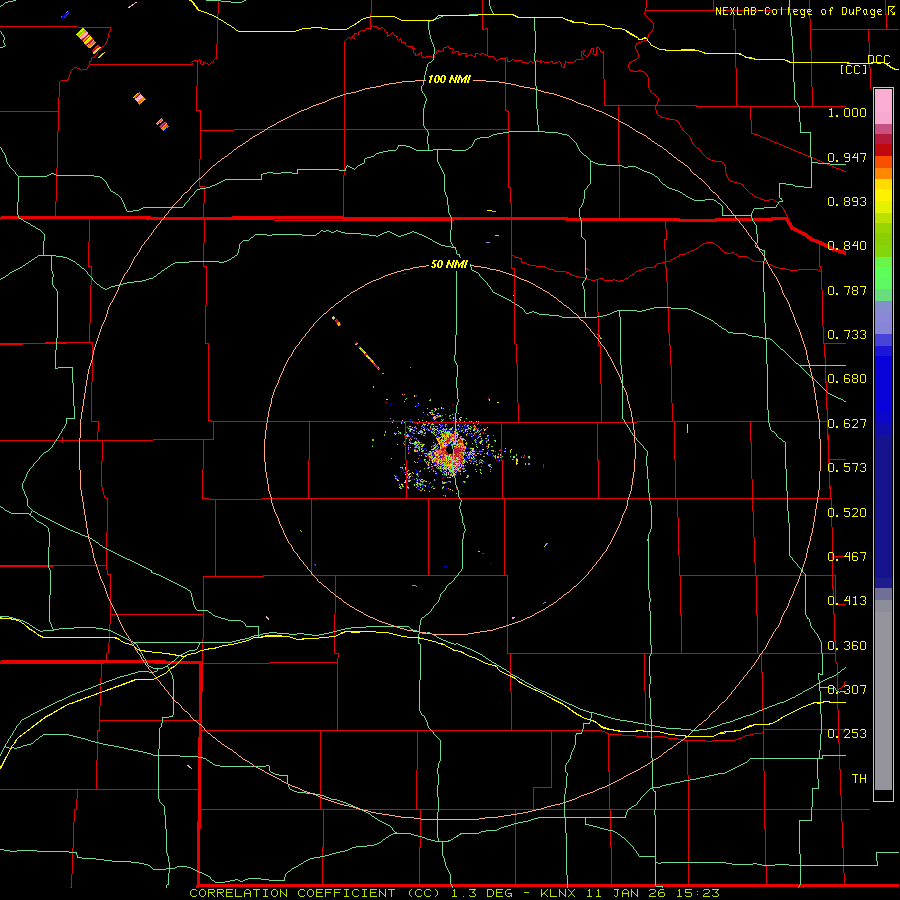900x900 pixels.
Task: Select the 0.360 scale value
Action: [847, 646]
